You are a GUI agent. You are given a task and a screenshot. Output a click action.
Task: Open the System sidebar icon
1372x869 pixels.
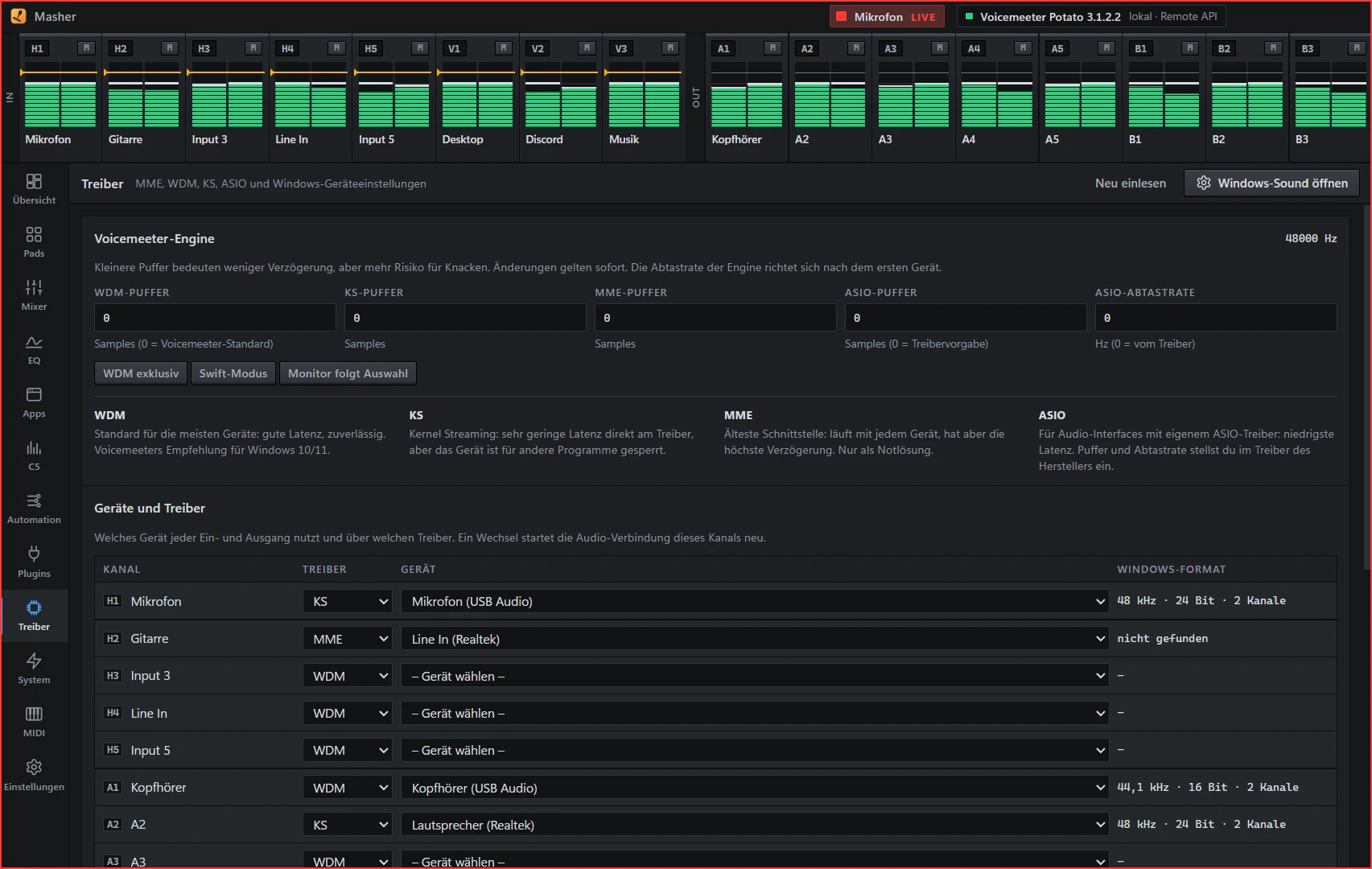pos(34,669)
